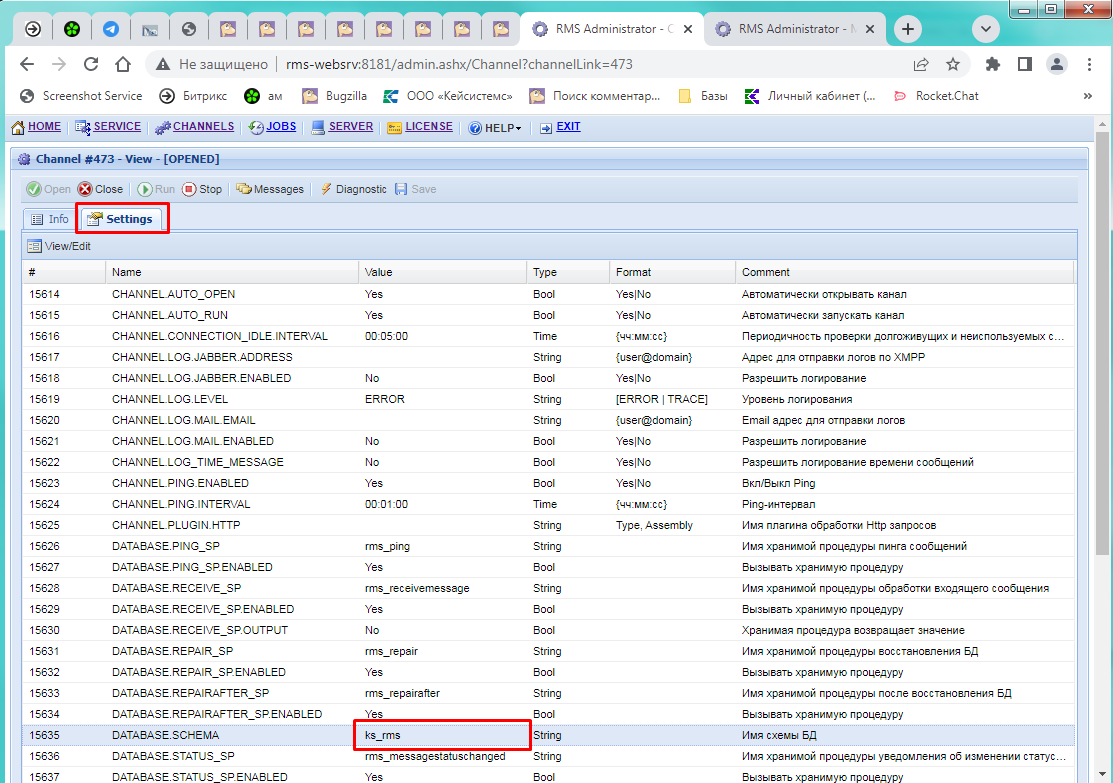The width and height of the screenshot is (1113, 783).
Task: Click the Save toolbar button
Action: coord(415,189)
